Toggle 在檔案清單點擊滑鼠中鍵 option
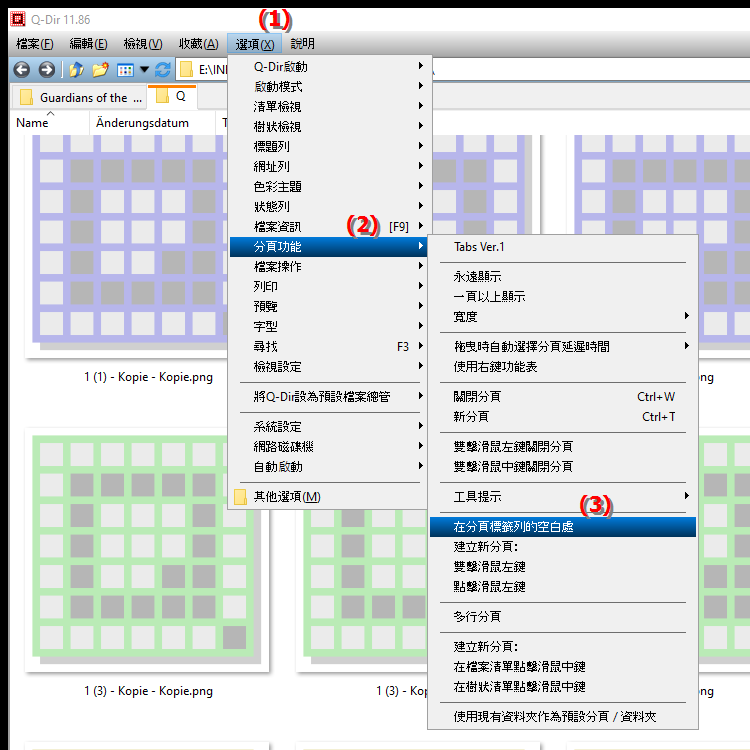This screenshot has width=750, height=750. [563, 667]
